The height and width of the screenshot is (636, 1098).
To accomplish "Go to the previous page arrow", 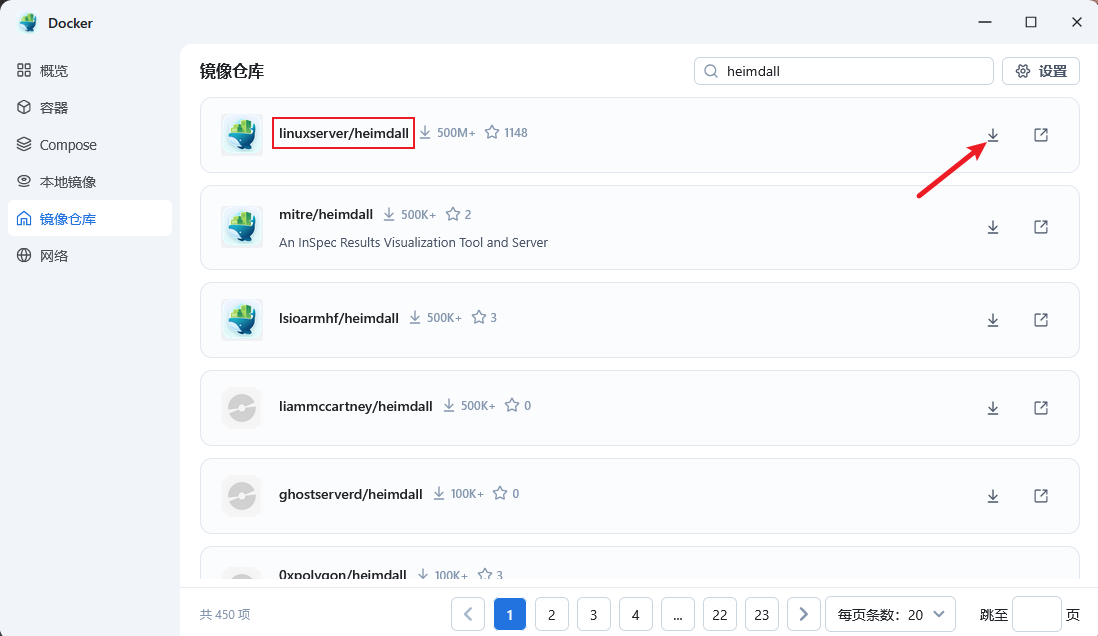I will tap(468, 614).
